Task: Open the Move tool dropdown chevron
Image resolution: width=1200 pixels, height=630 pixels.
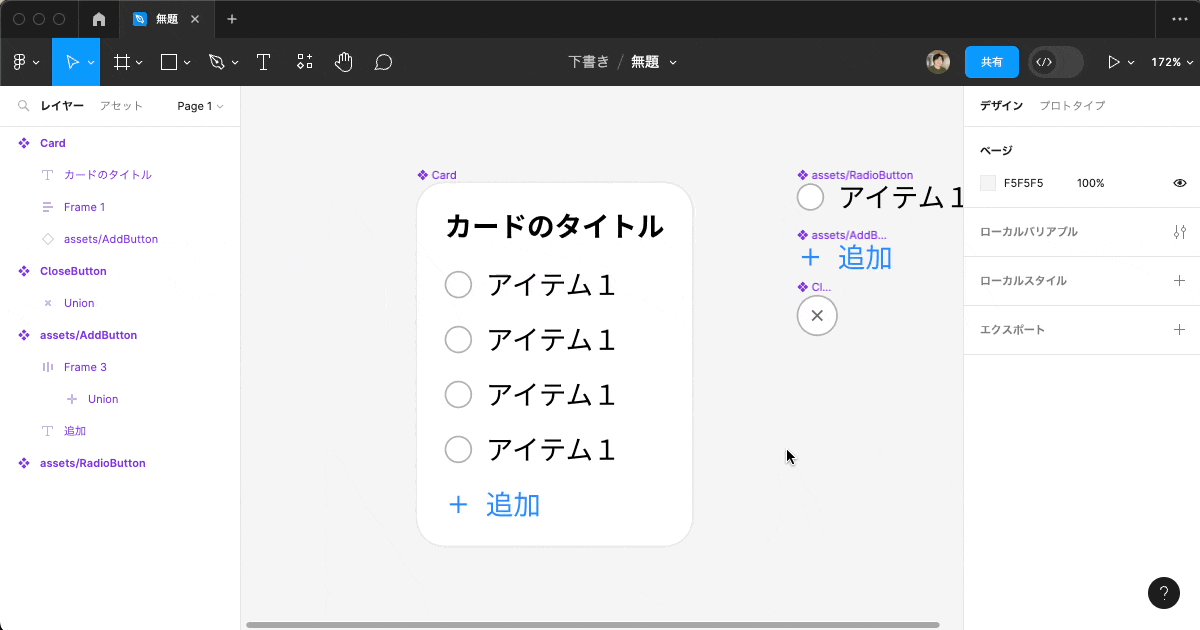Action: click(91, 62)
